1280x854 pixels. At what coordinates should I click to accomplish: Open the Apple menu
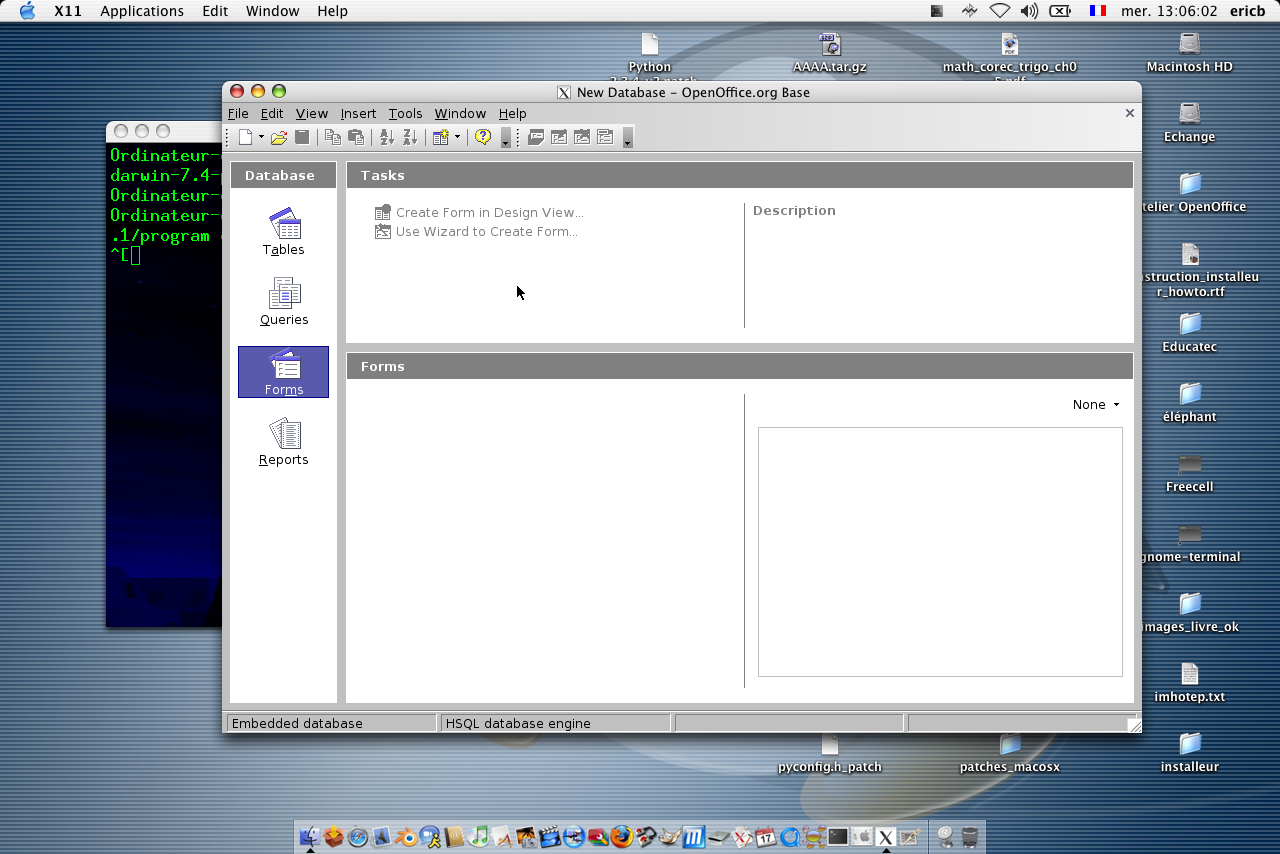27,11
